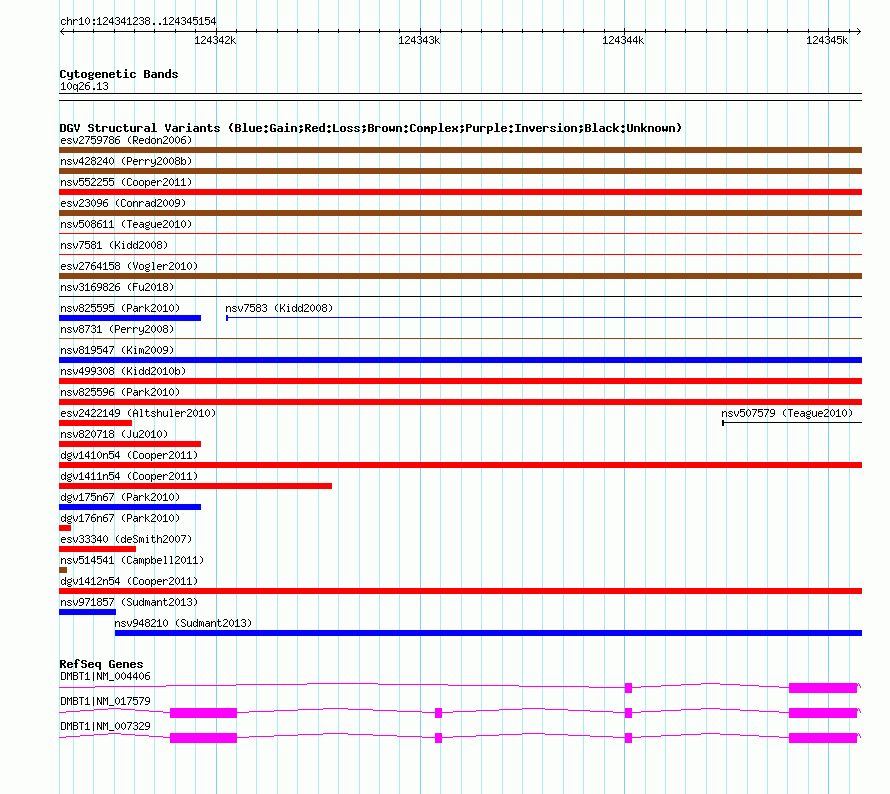Click the blue bar under nsv819547
The height and width of the screenshot is (794, 890).
click(x=460, y=360)
